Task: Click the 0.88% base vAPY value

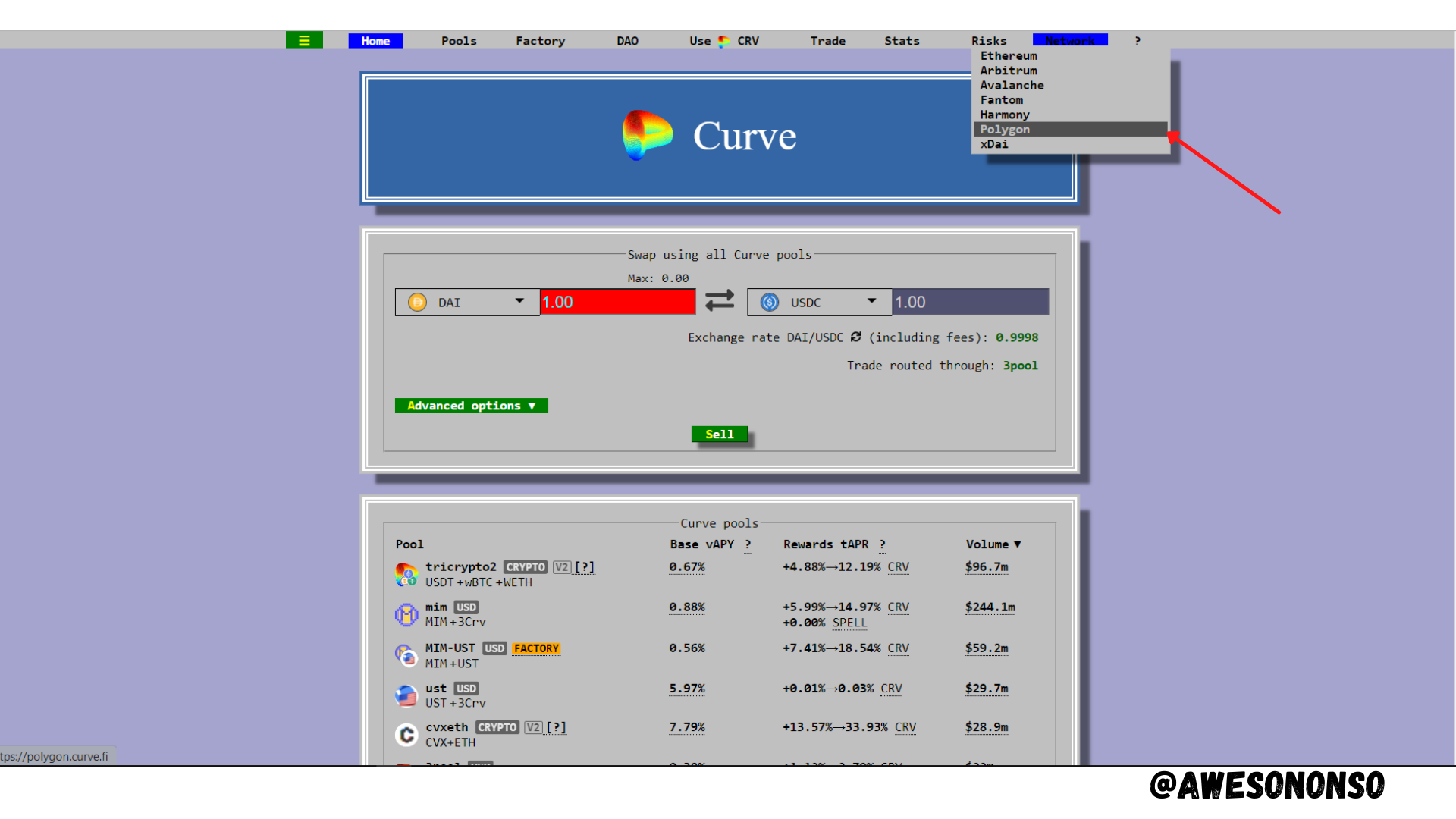Action: tap(687, 607)
